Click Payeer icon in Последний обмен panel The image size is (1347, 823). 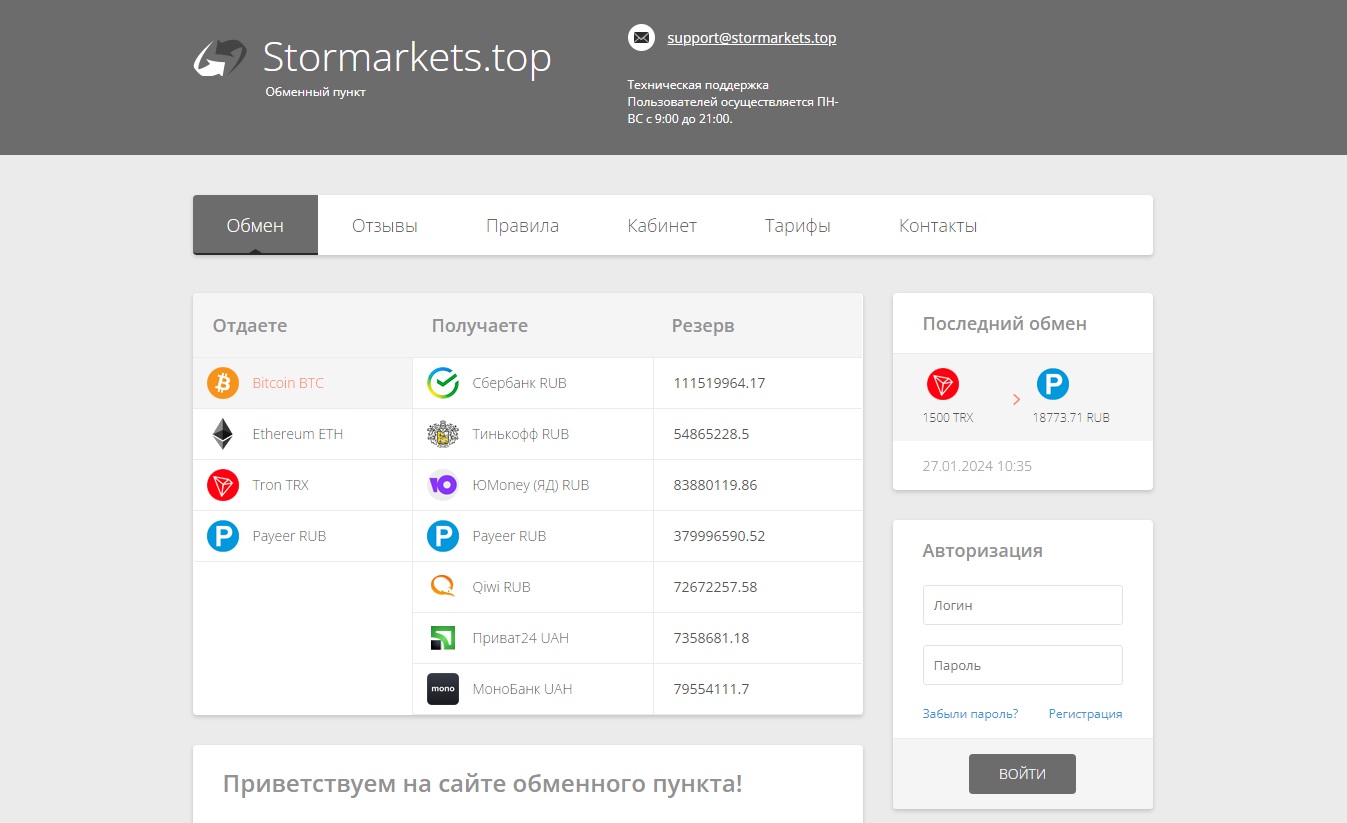[1053, 384]
